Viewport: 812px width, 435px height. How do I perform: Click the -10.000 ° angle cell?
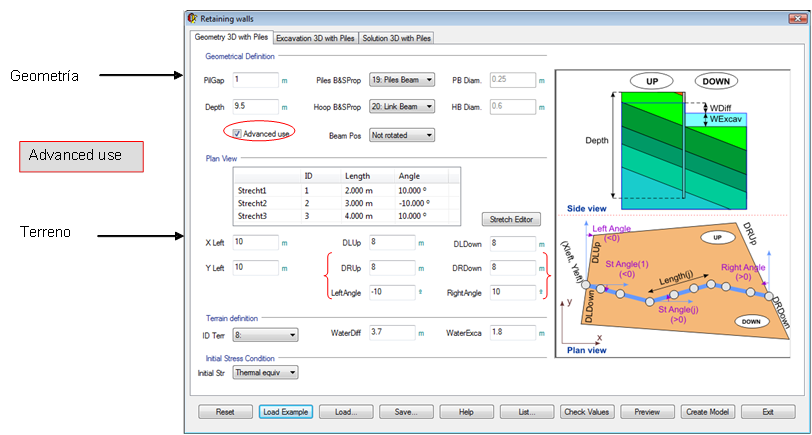(414, 203)
